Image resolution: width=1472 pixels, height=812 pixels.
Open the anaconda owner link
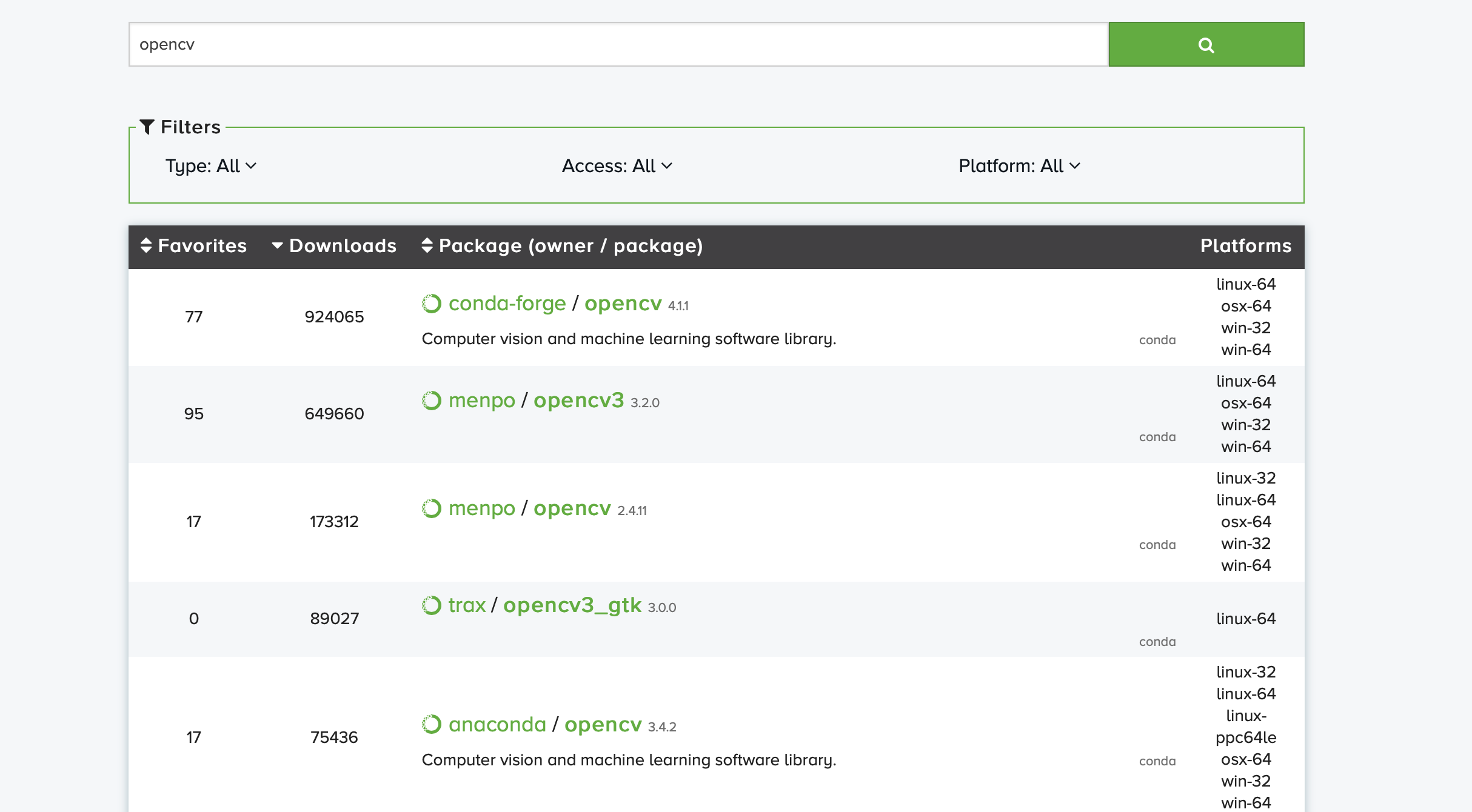click(x=497, y=724)
